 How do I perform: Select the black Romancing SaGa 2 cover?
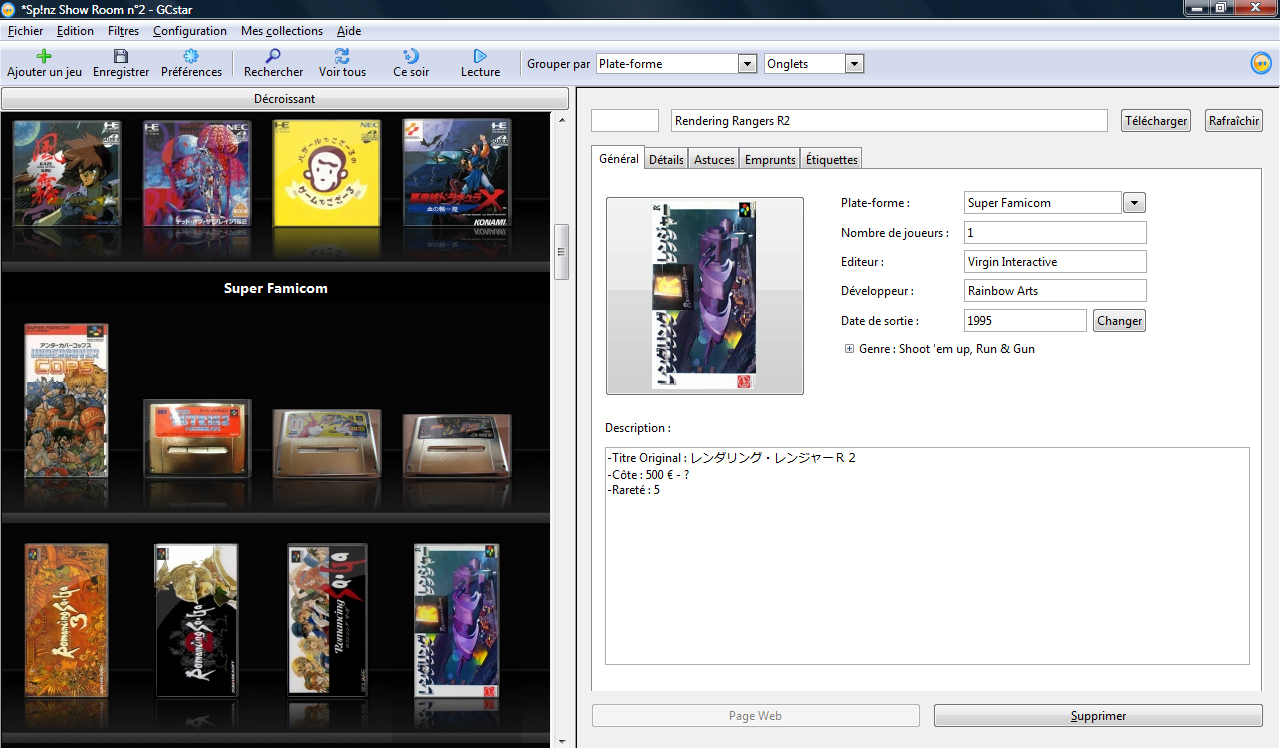(x=196, y=620)
